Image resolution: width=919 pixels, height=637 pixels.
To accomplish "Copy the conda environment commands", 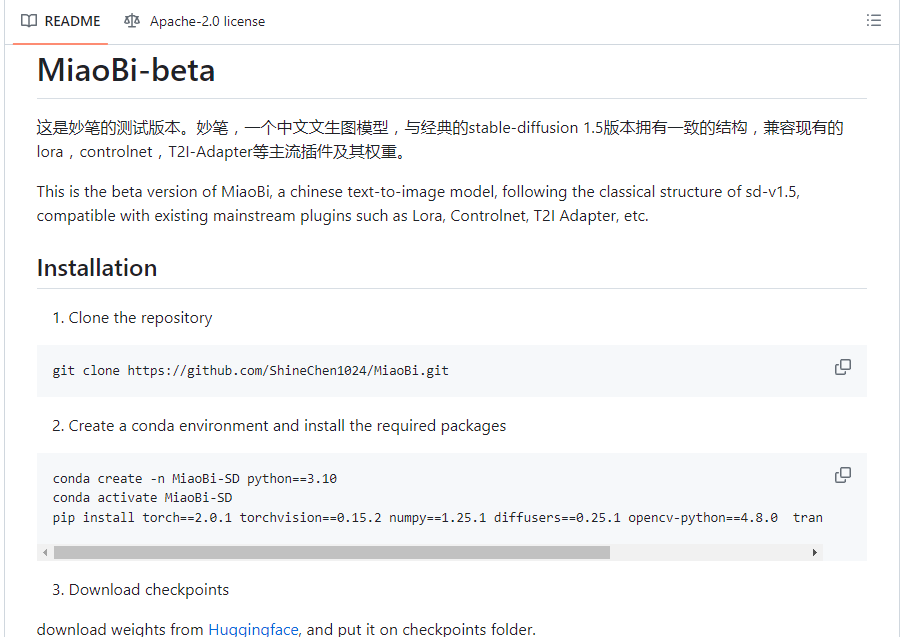I will [x=843, y=475].
